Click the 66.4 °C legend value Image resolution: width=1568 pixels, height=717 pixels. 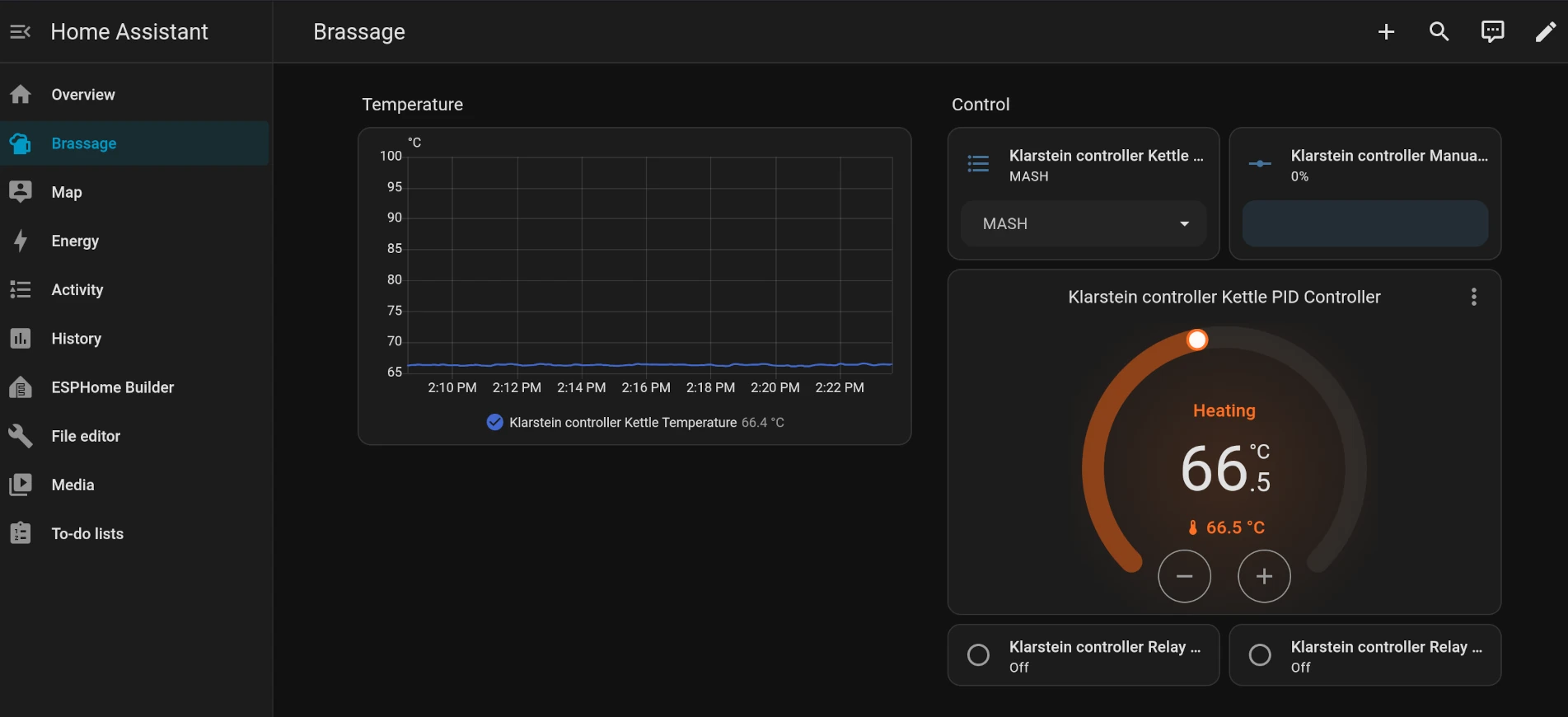[763, 422]
